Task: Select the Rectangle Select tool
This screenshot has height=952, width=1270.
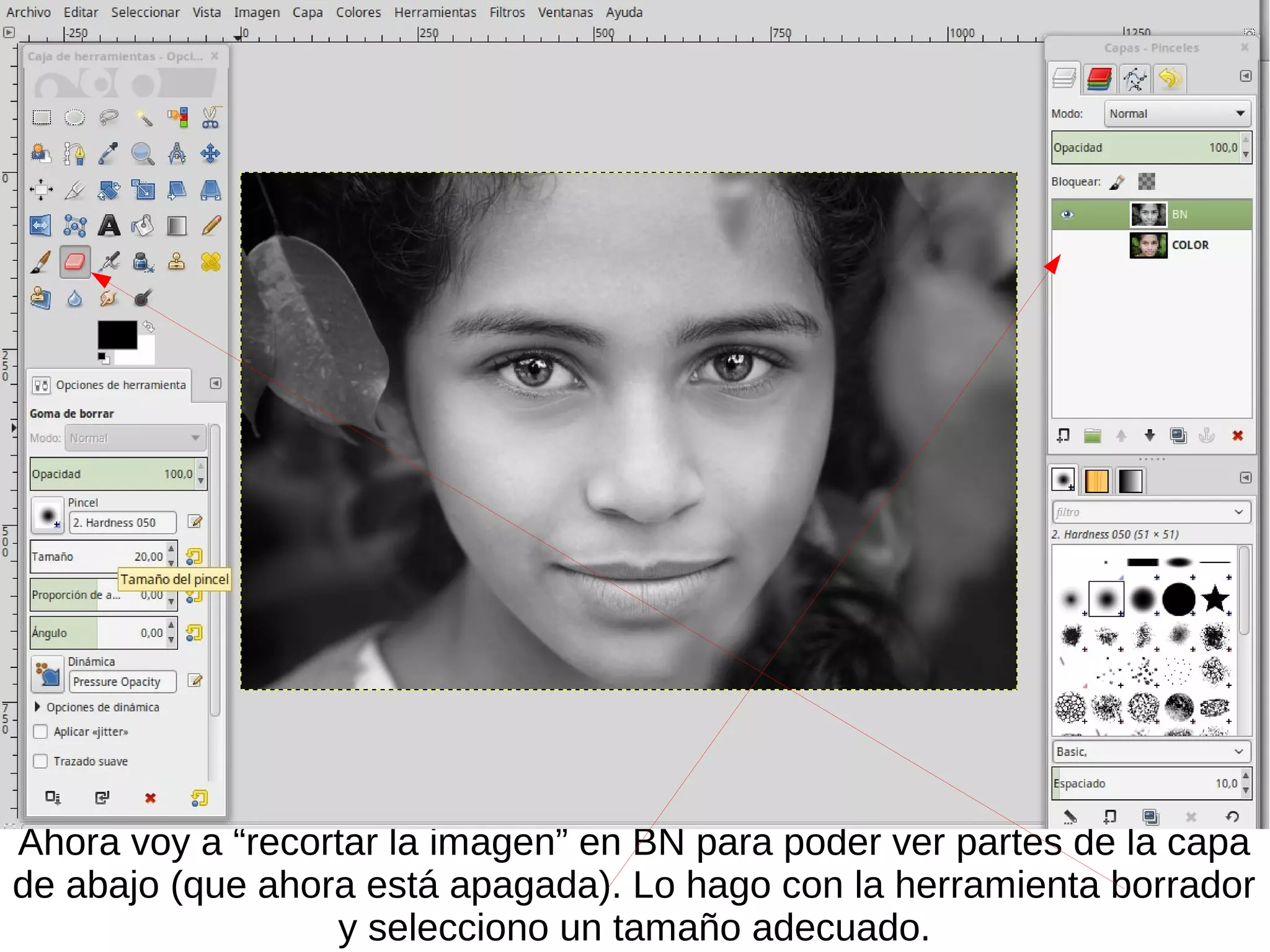Action: pyautogui.click(x=42, y=117)
